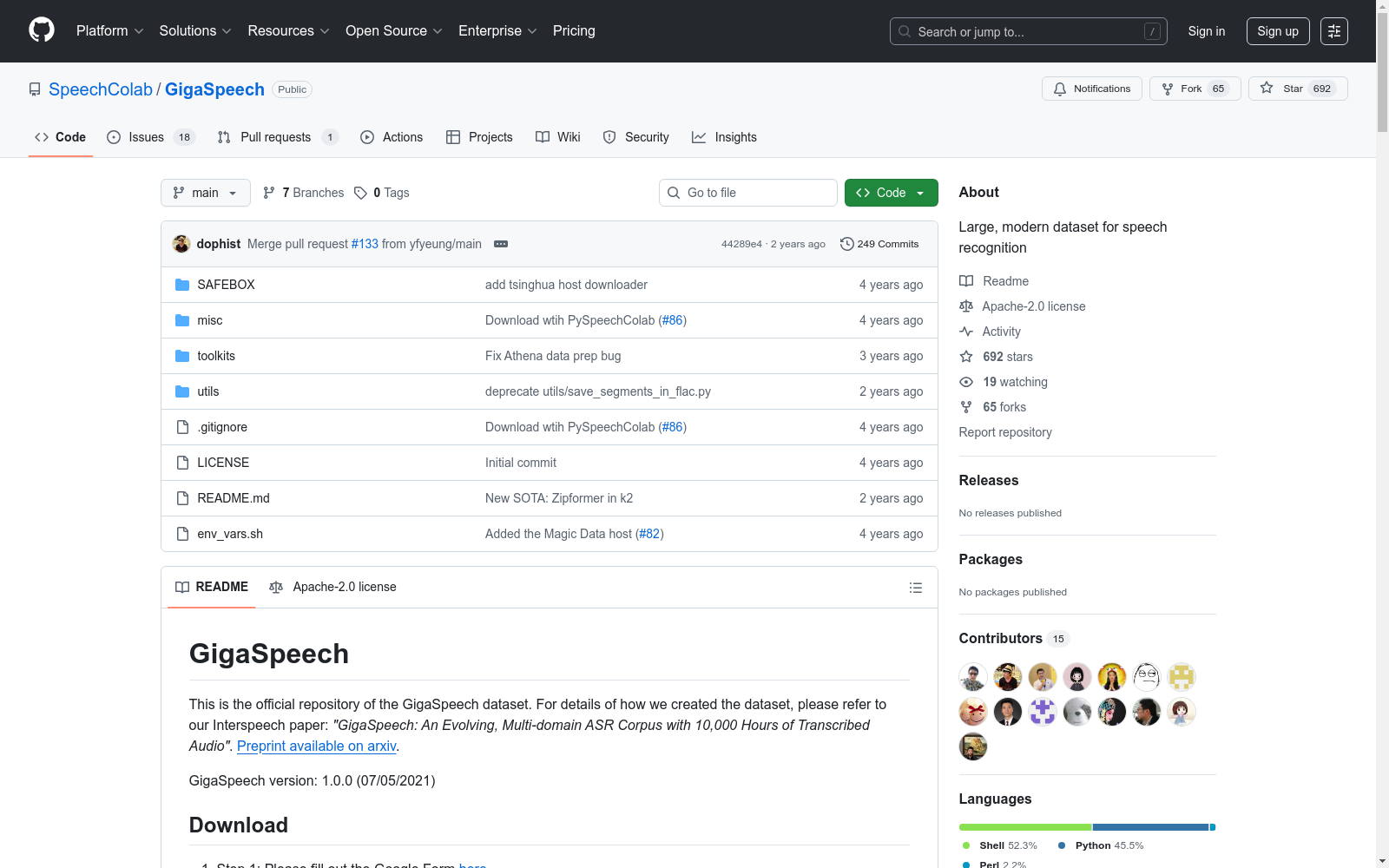Click the scale icon beside Apache-2.0 license
This screenshot has height=868, width=1389.
coord(966,306)
